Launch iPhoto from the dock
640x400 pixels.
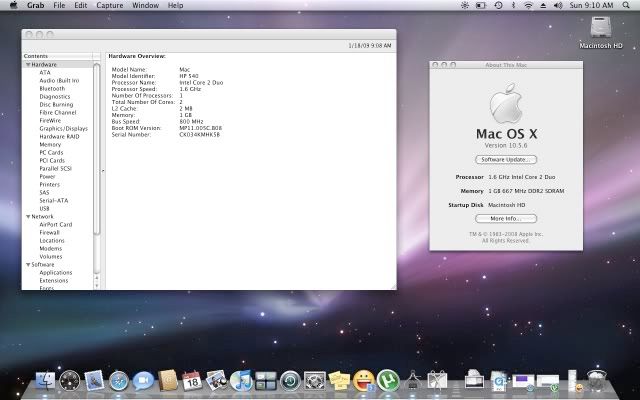point(217,380)
